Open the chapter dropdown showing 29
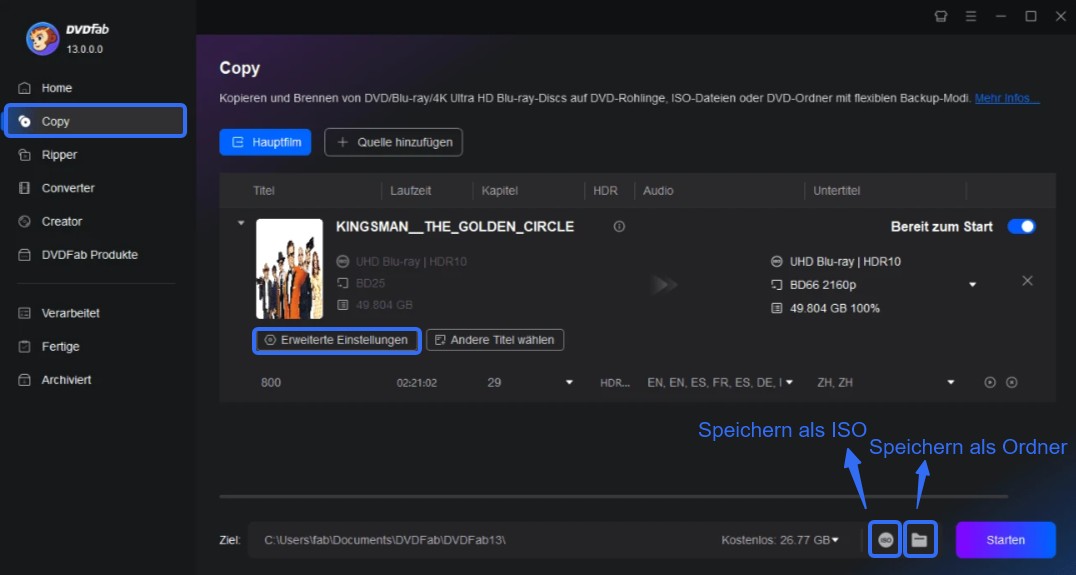Viewport: 1076px width, 575px height. tap(569, 382)
